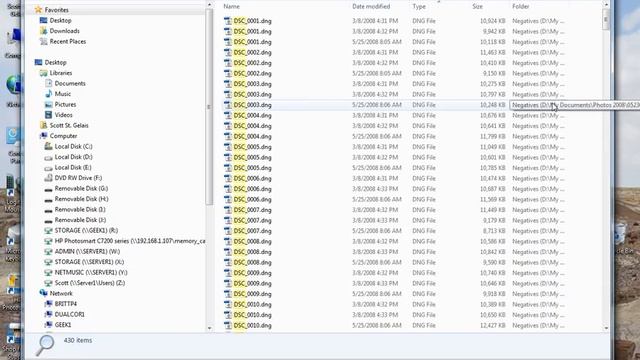Sort files by the Folder column header
640x360 pixels.
point(521,7)
